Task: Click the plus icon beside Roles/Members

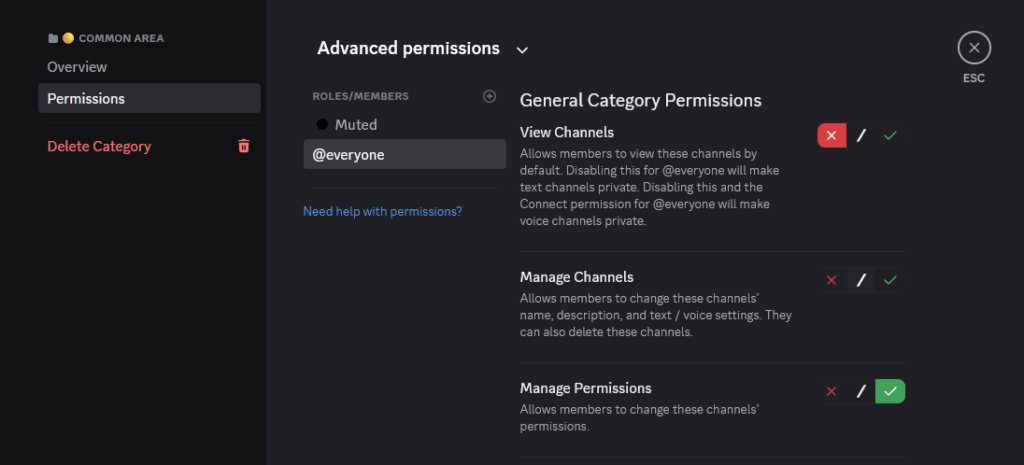Action: [x=489, y=96]
